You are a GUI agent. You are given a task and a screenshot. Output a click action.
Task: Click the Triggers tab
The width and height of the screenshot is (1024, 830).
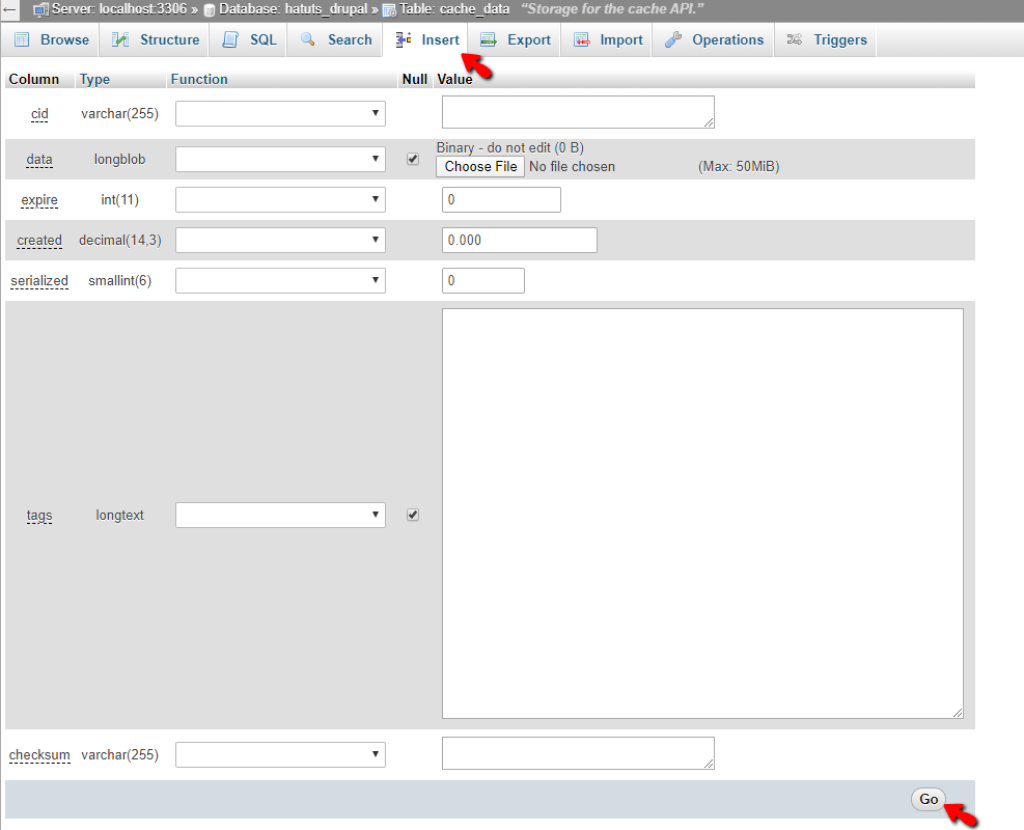pyautogui.click(x=826, y=40)
